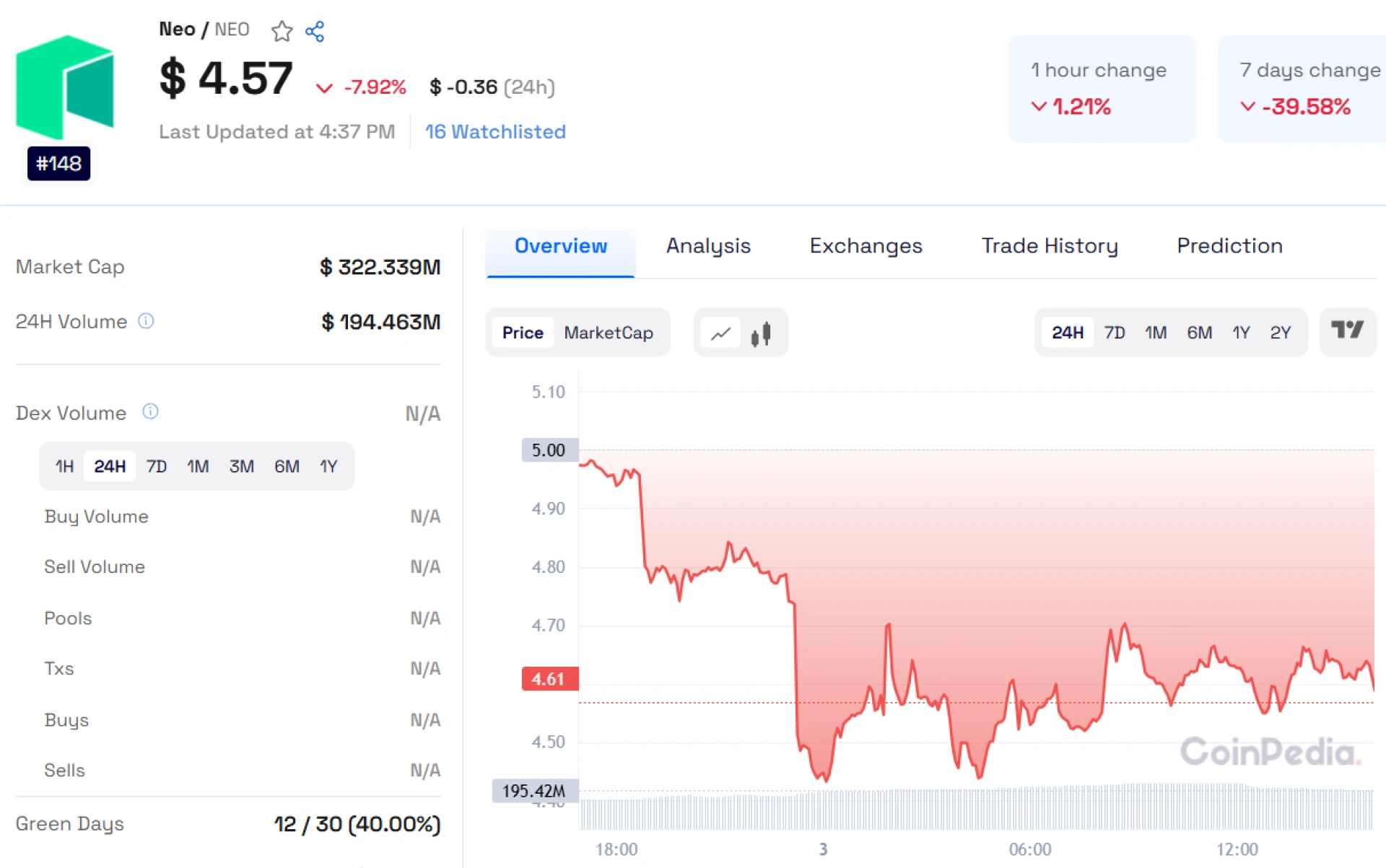The width and height of the screenshot is (1386, 868).
Task: Open the Prediction tab
Action: [x=1229, y=246]
